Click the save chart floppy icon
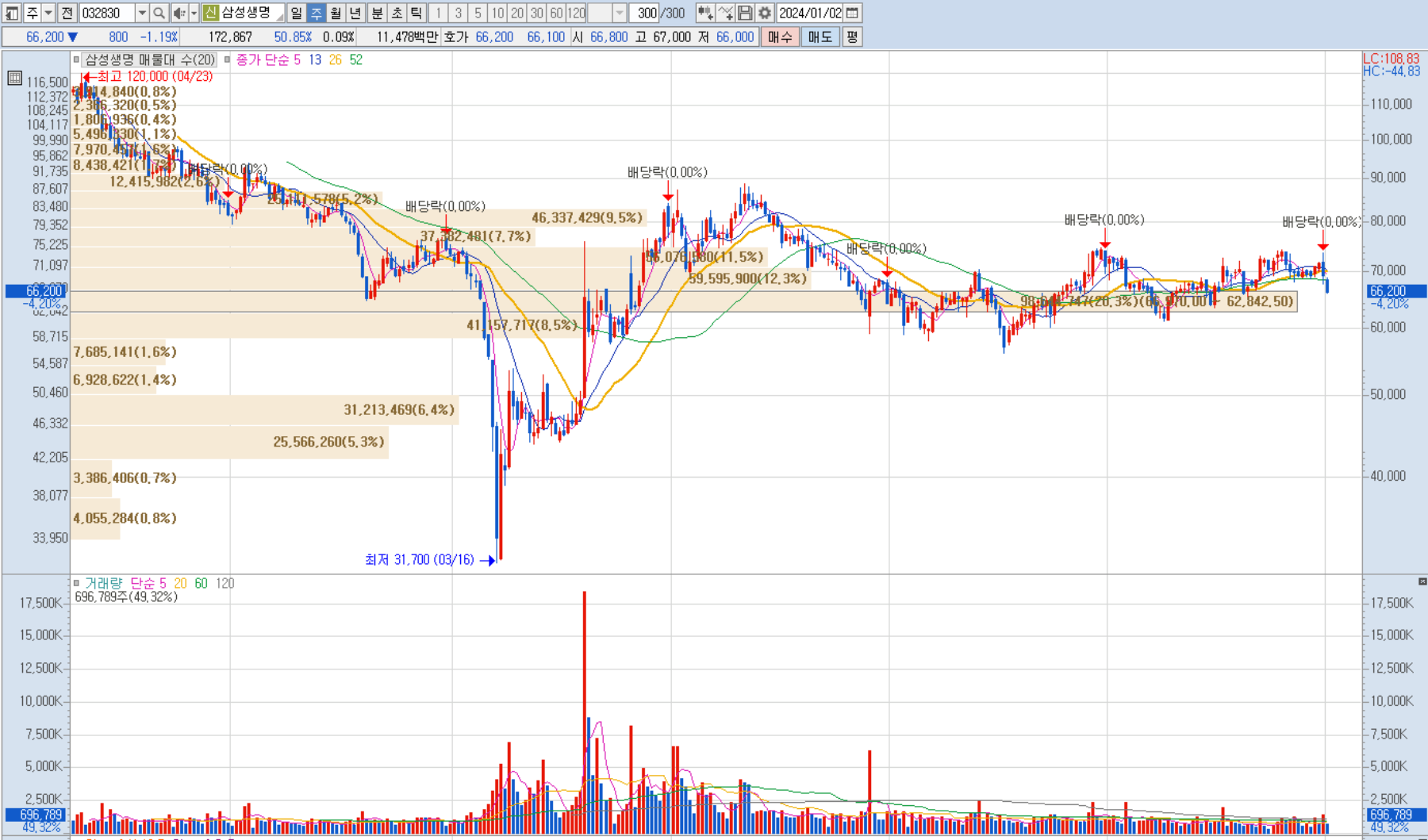This screenshot has width=1428, height=840. pos(745,13)
